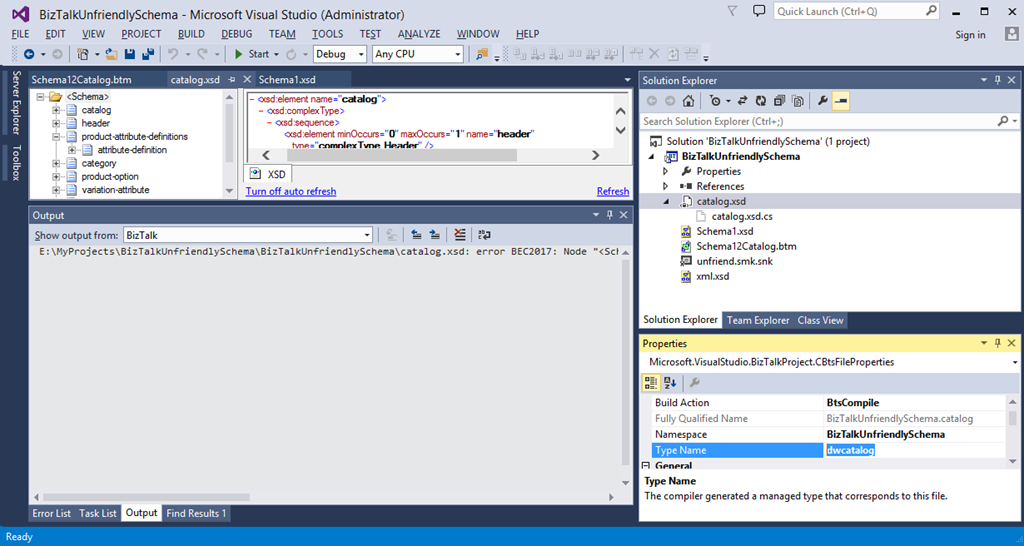Toggle the highlighted Preview Selected Items icon
The height and width of the screenshot is (546, 1024).
[841, 101]
